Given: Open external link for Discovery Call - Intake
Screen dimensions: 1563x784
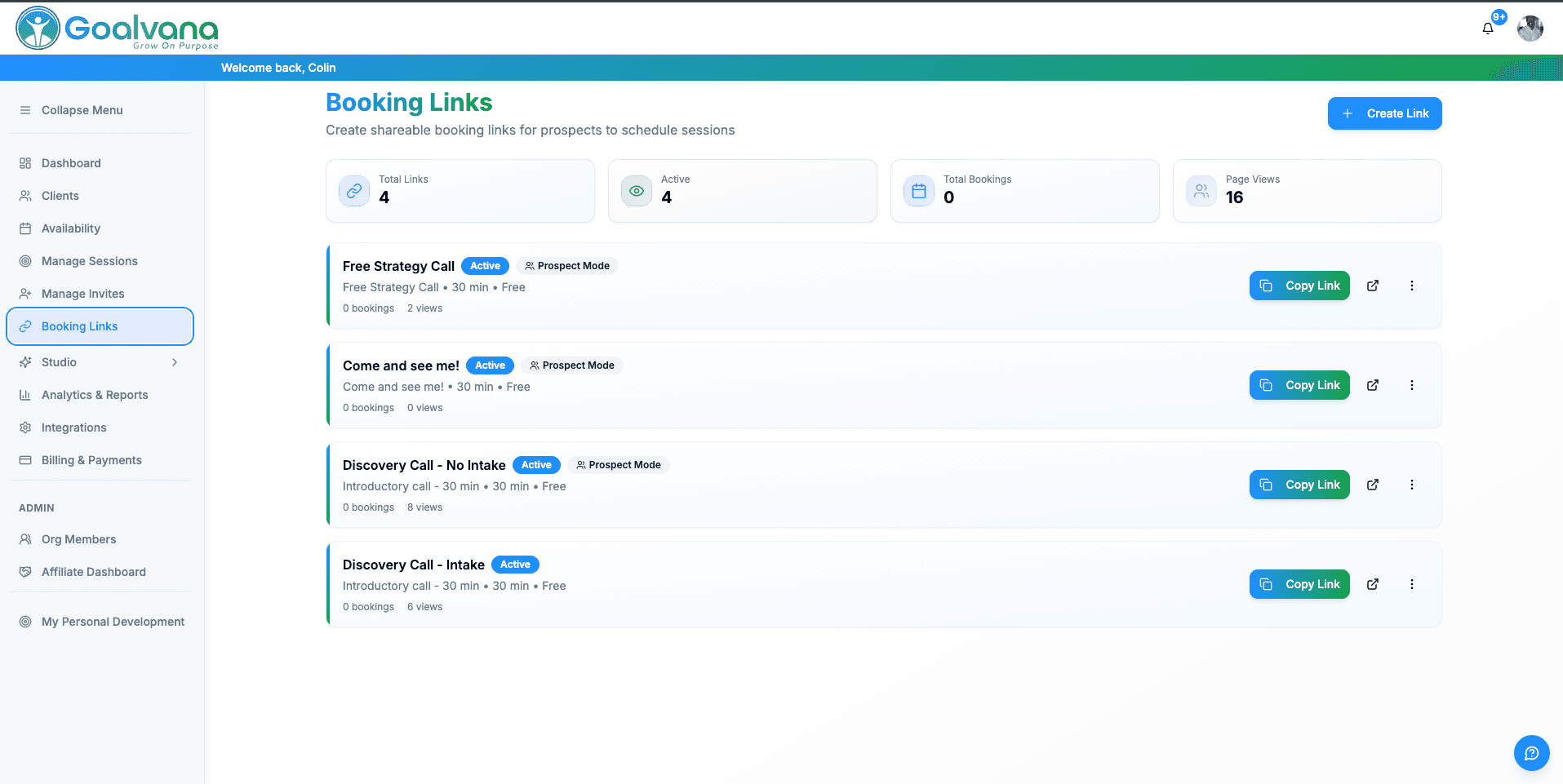Looking at the screenshot, I should (1373, 584).
